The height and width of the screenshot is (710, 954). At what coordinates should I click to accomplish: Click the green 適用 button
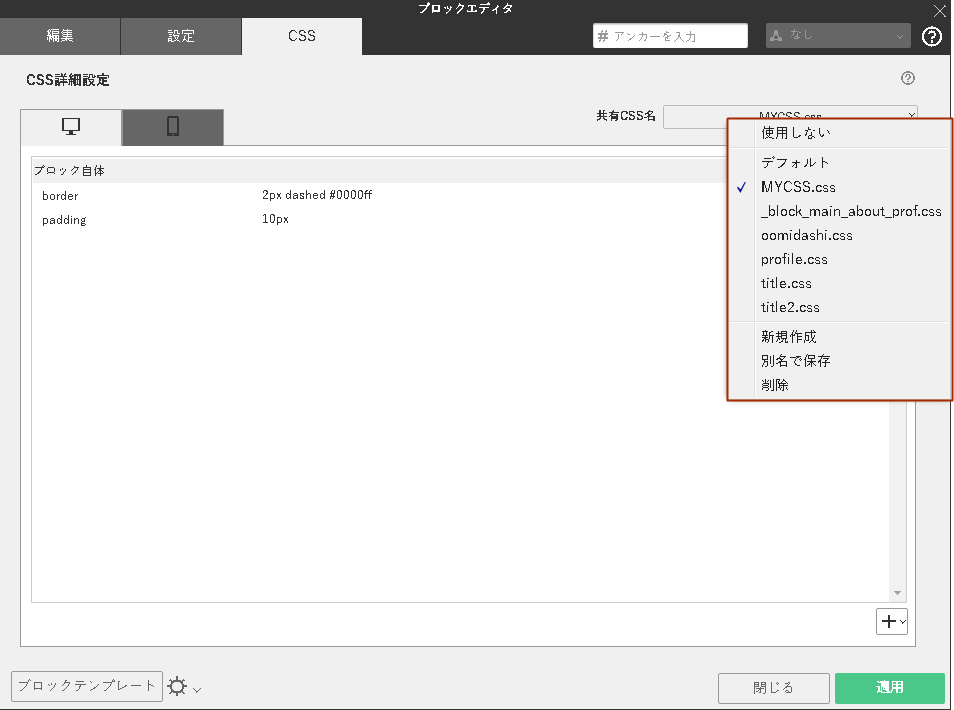[x=890, y=688]
